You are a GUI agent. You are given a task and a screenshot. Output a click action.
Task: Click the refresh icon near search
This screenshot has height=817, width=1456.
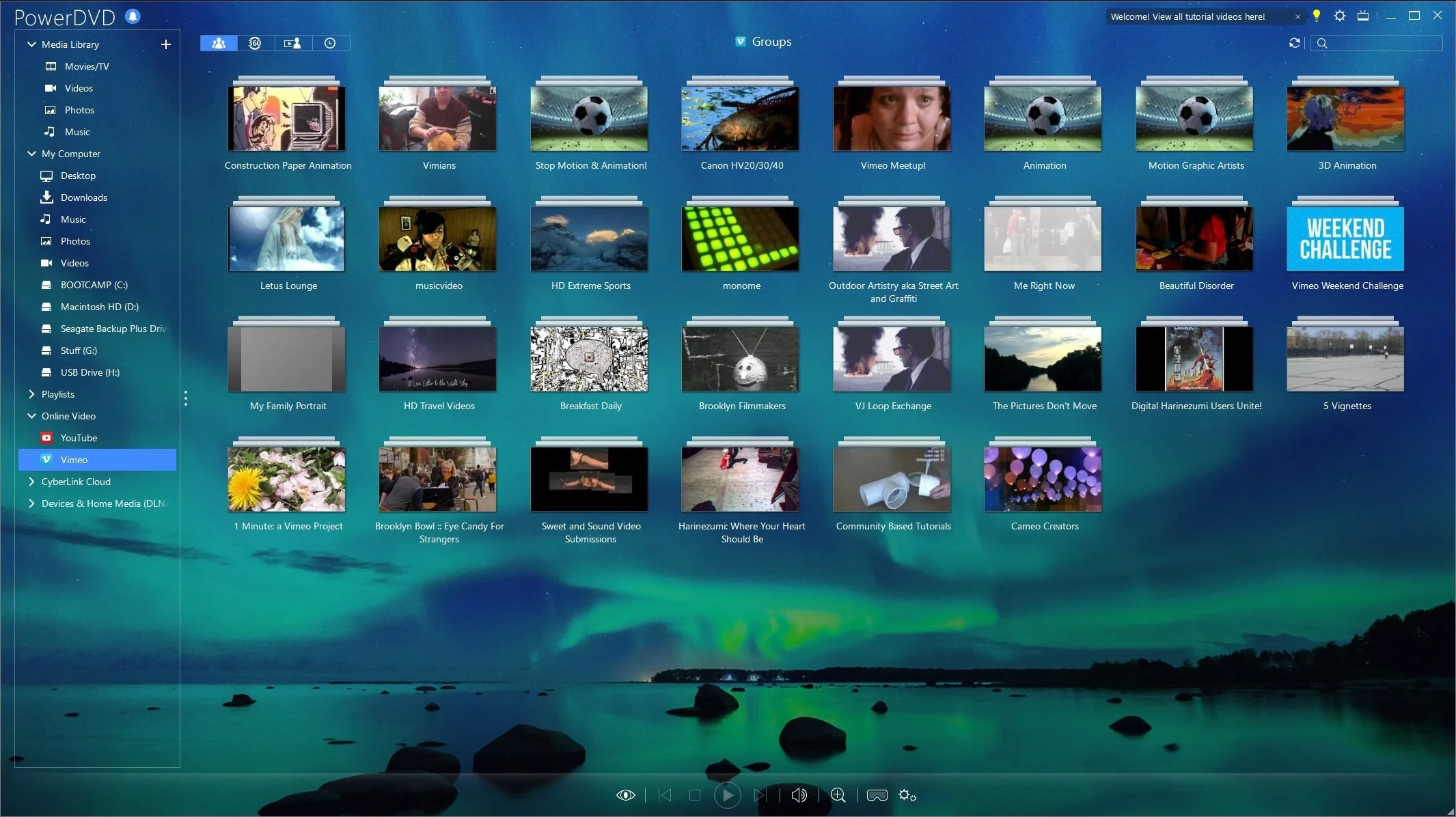(x=1294, y=43)
